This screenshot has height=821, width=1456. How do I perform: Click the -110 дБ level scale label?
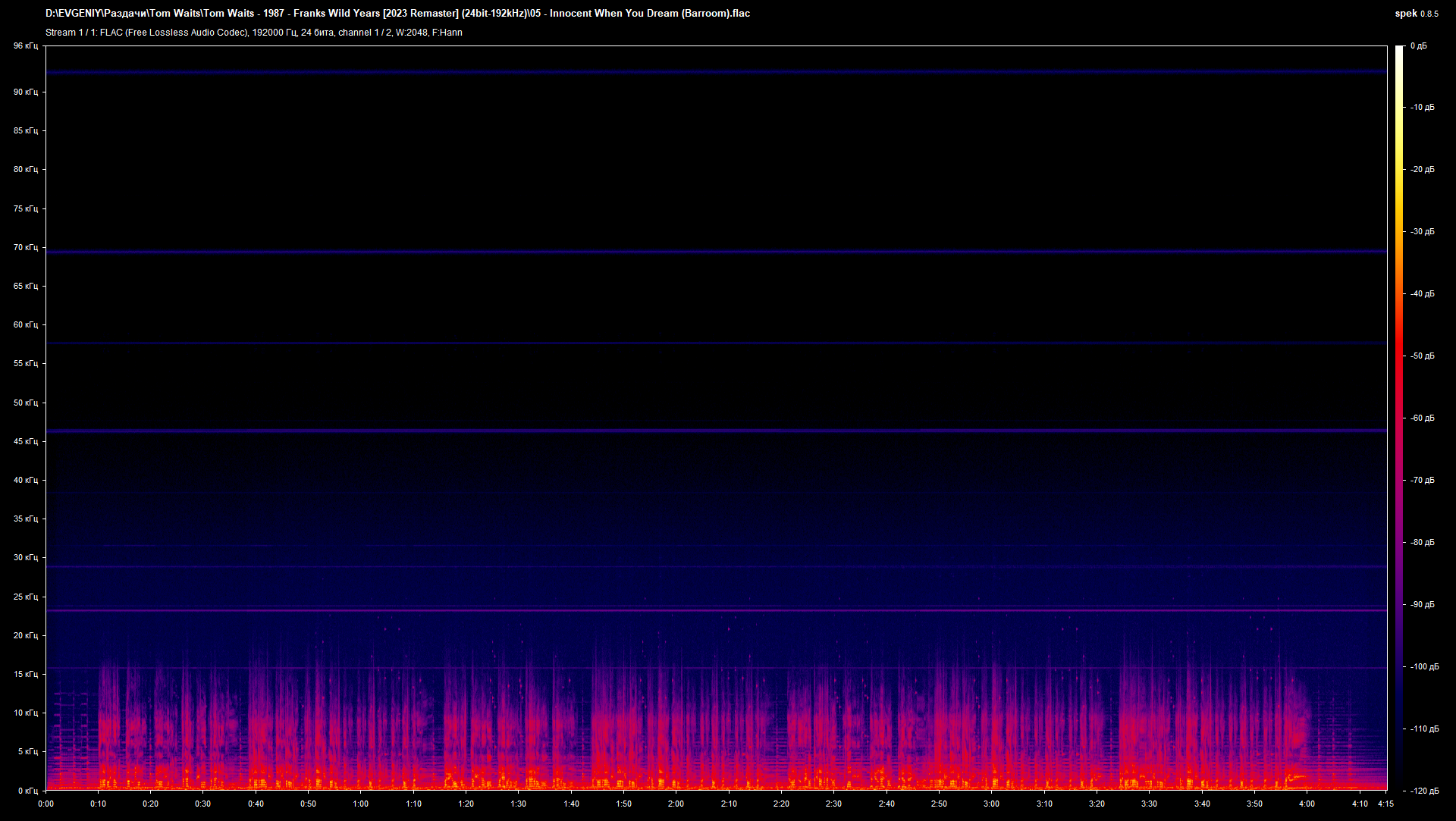click(x=1425, y=729)
